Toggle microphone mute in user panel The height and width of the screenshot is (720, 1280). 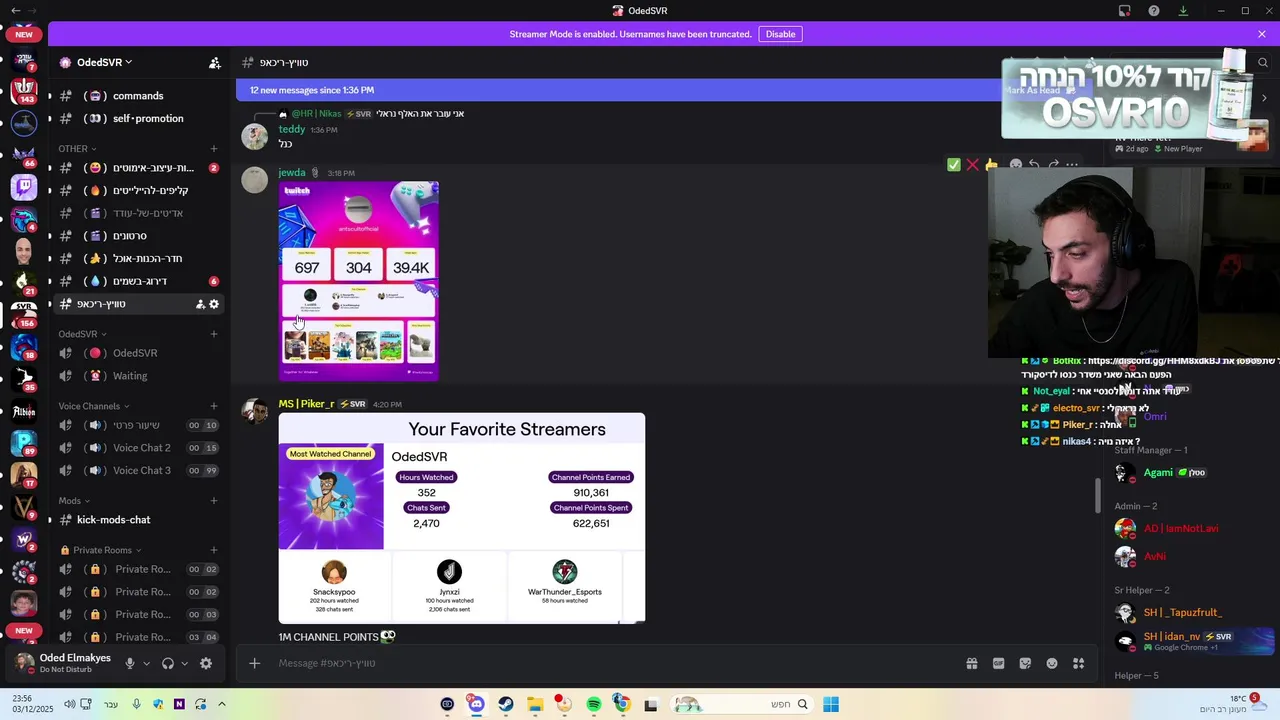point(129,663)
